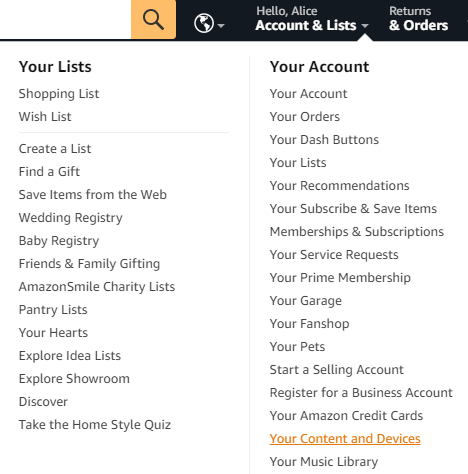Viewport: 468px width, 474px height.
Task: Open Shopping List
Action: coord(59,94)
